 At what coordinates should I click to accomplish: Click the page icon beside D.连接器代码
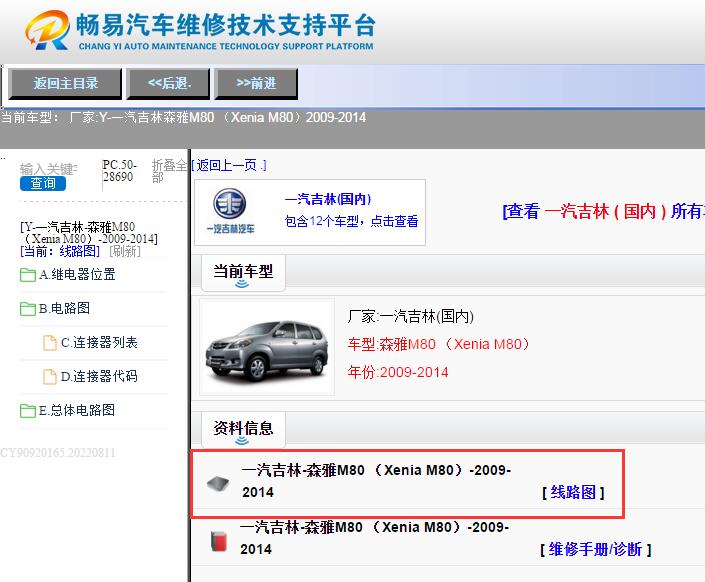(x=49, y=376)
